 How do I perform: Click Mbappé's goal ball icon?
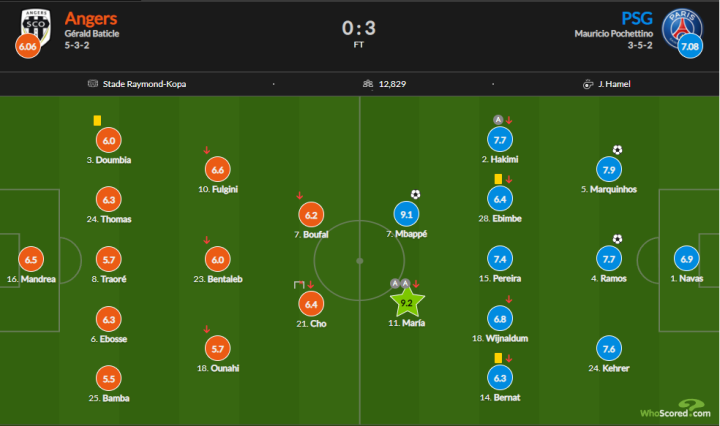pyautogui.click(x=415, y=195)
